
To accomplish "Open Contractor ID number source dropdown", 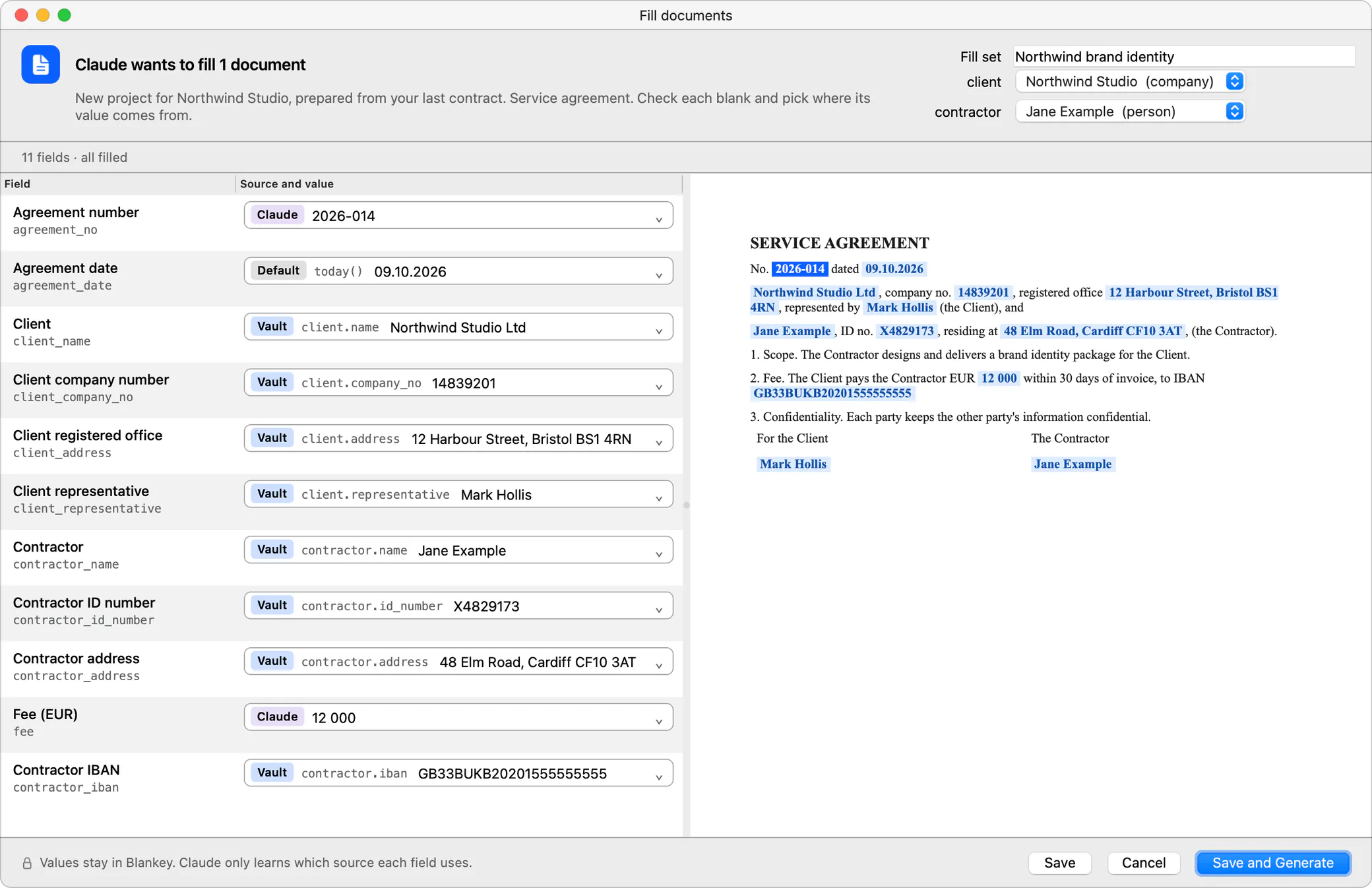I will click(x=458, y=606).
